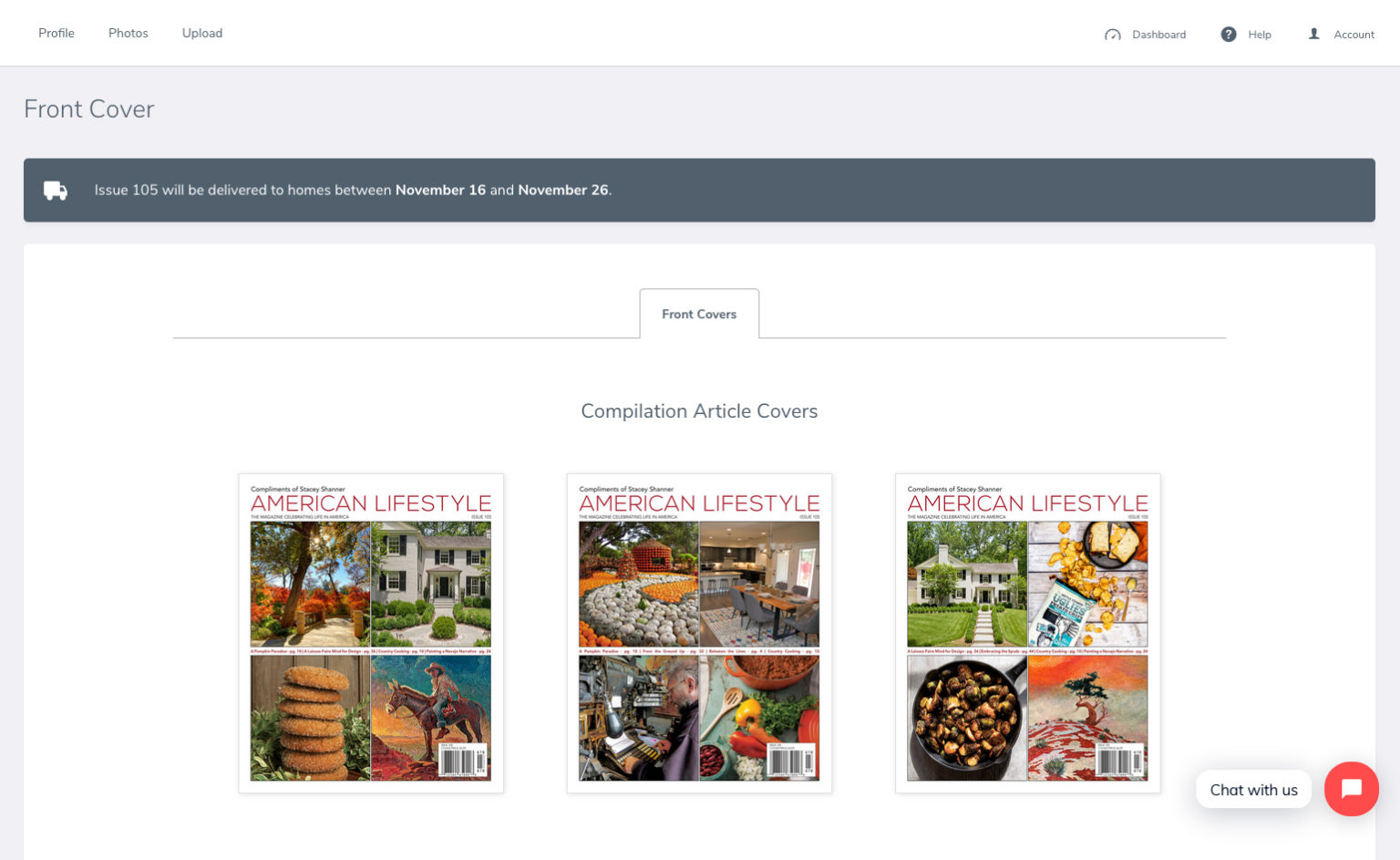This screenshot has width=1400, height=860.
Task: Open live chat with the red chat bubble icon
Action: 1352,789
